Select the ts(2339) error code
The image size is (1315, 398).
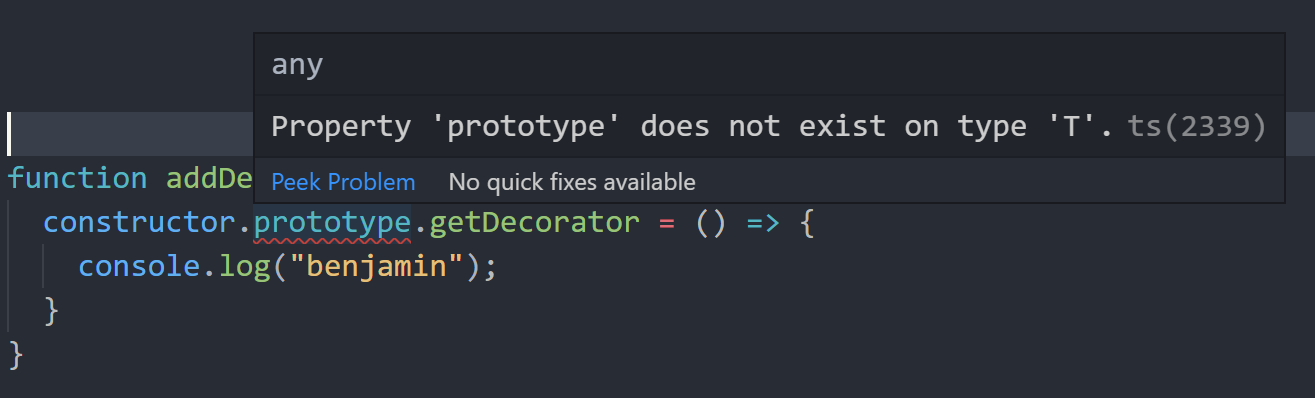point(1197,127)
